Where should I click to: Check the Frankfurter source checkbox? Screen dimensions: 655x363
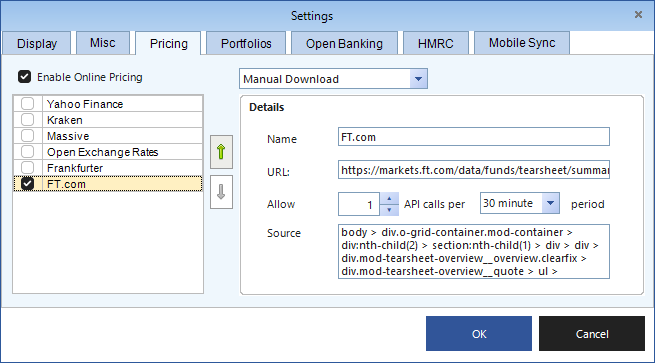click(28, 168)
